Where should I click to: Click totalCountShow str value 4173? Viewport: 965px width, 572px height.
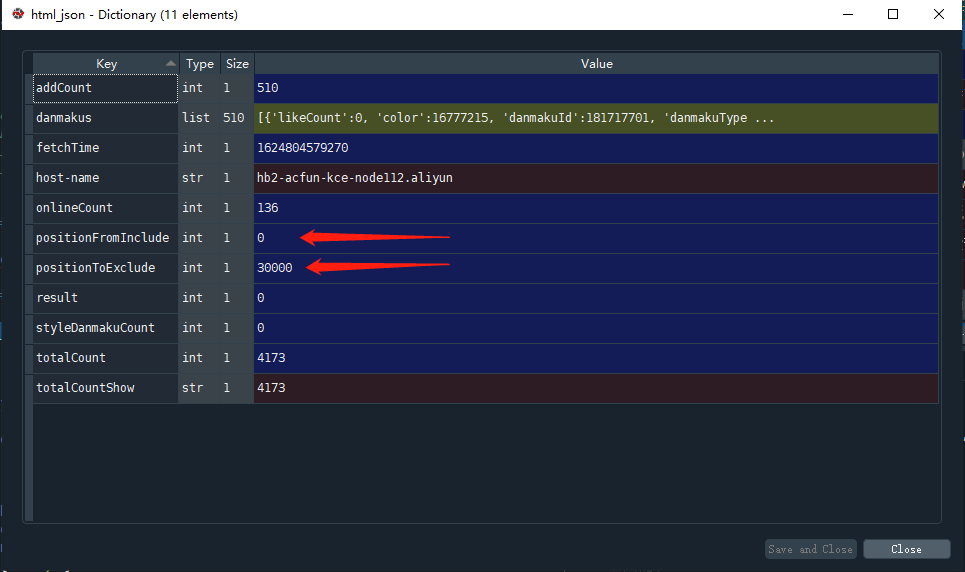[x=596, y=388]
